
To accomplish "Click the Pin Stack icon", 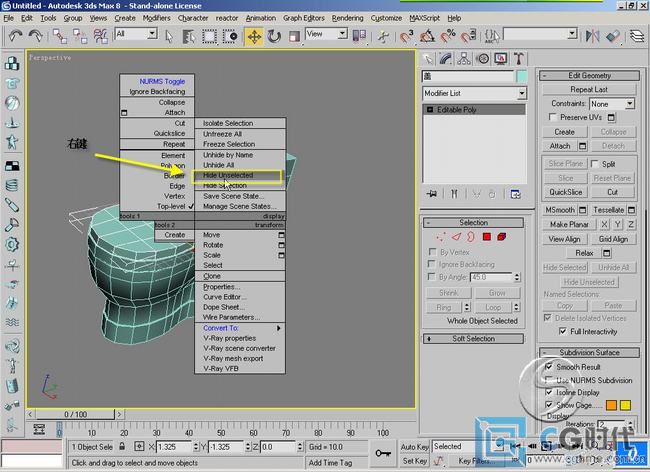I will [432, 194].
